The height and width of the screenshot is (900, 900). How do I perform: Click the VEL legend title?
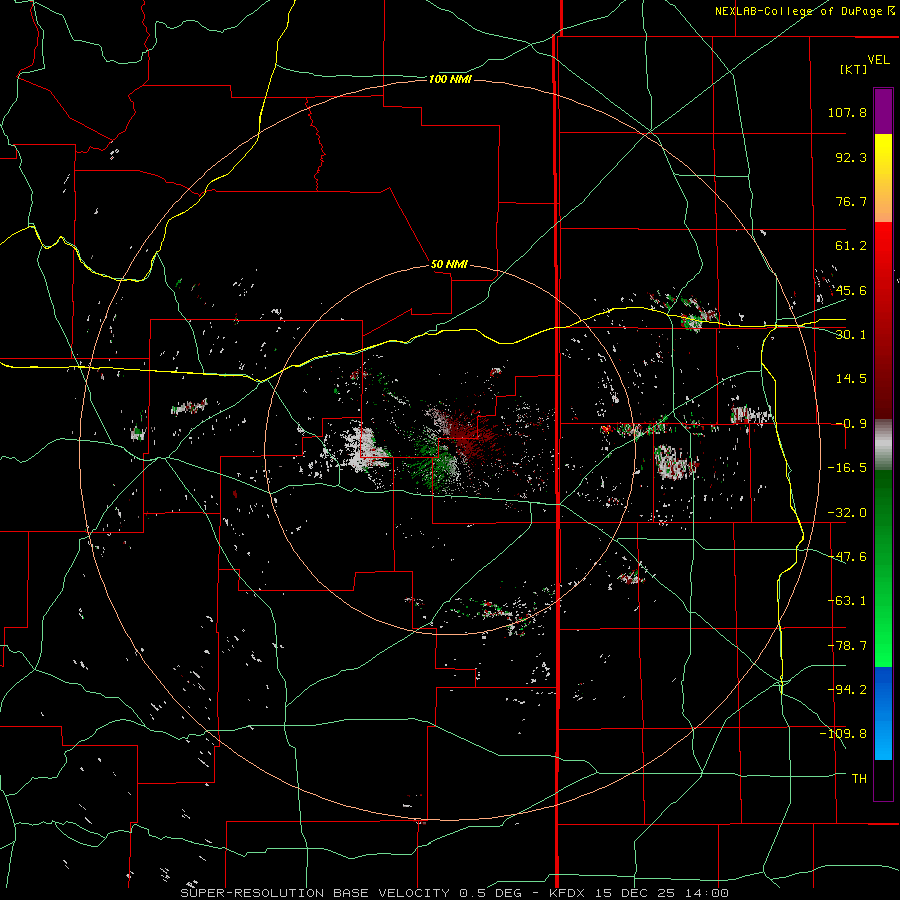click(878, 60)
